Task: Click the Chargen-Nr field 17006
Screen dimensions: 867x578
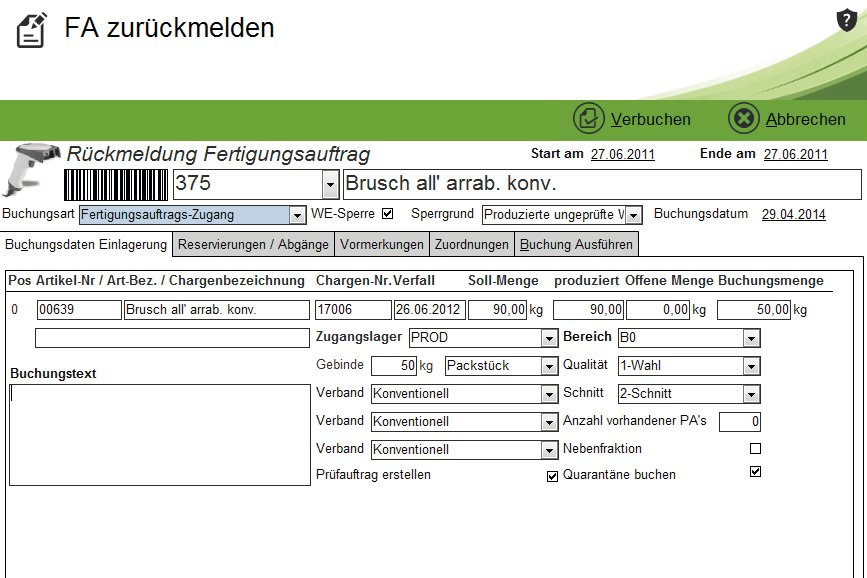Action: (353, 310)
